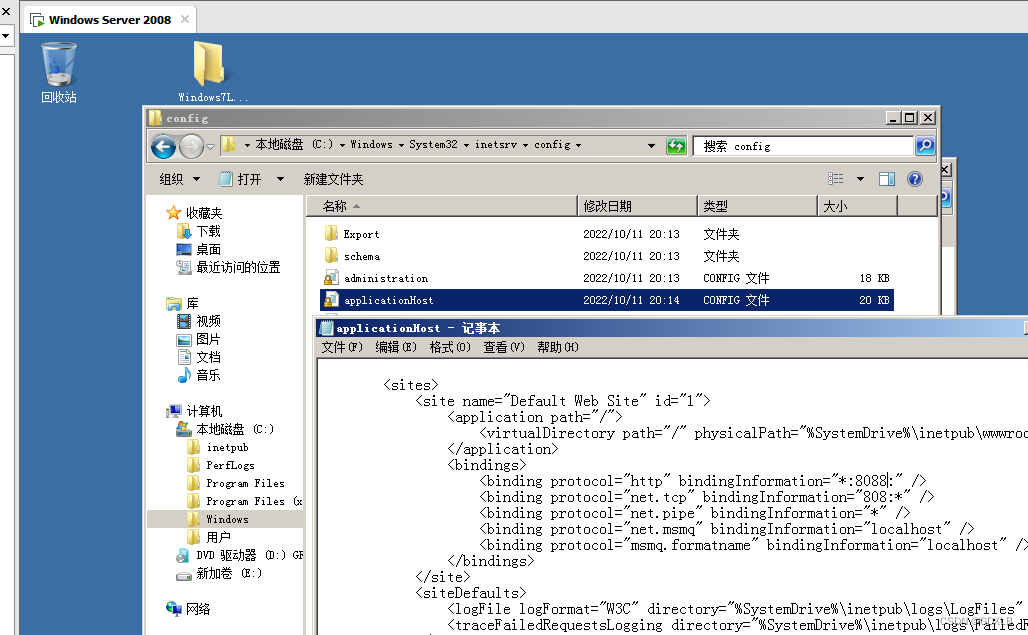Click 本地磁盘 (C:) in address breadcrumb
The width and height of the screenshot is (1028, 635).
click(x=294, y=145)
